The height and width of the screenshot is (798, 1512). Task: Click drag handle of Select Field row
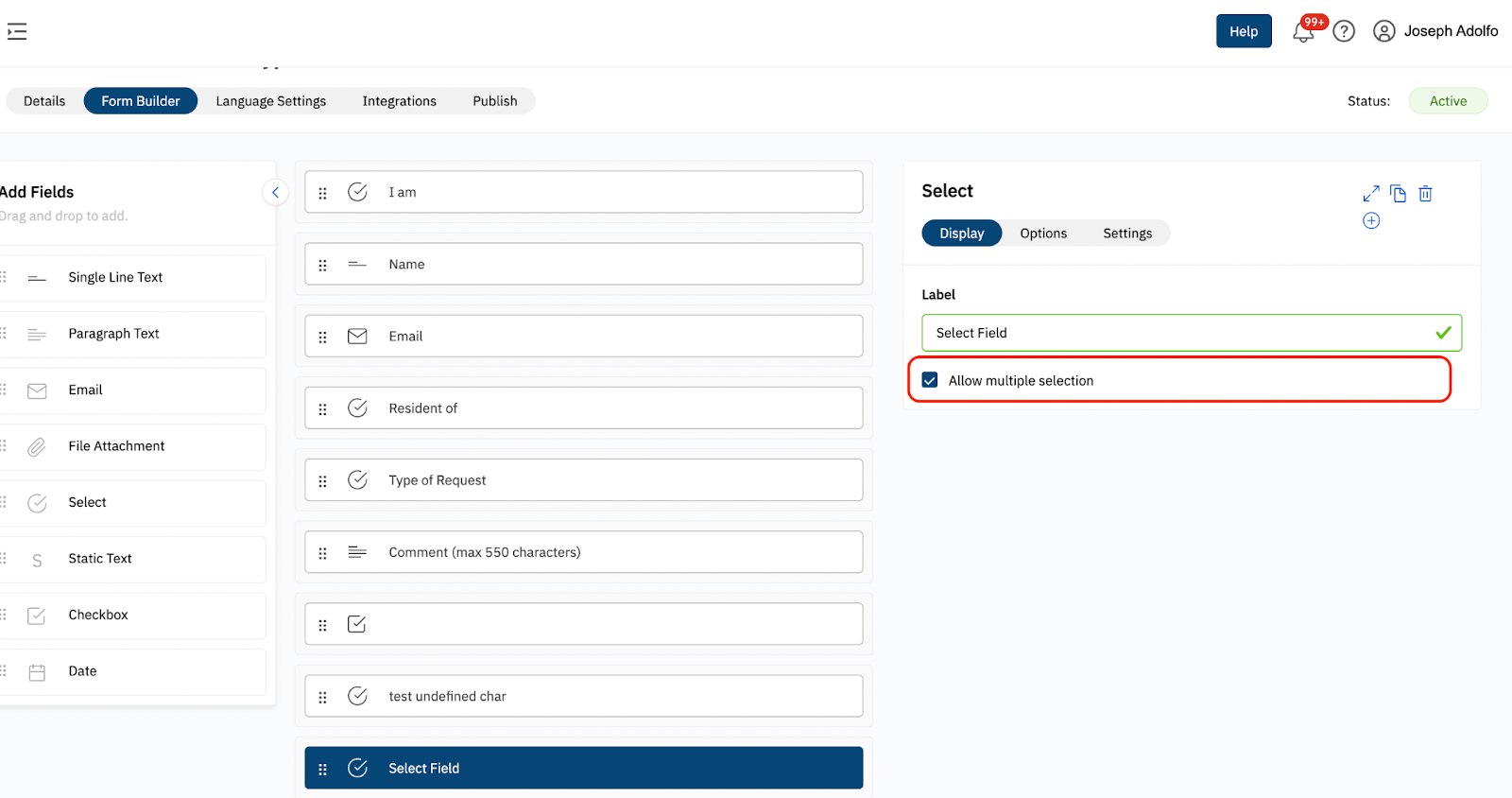click(322, 769)
